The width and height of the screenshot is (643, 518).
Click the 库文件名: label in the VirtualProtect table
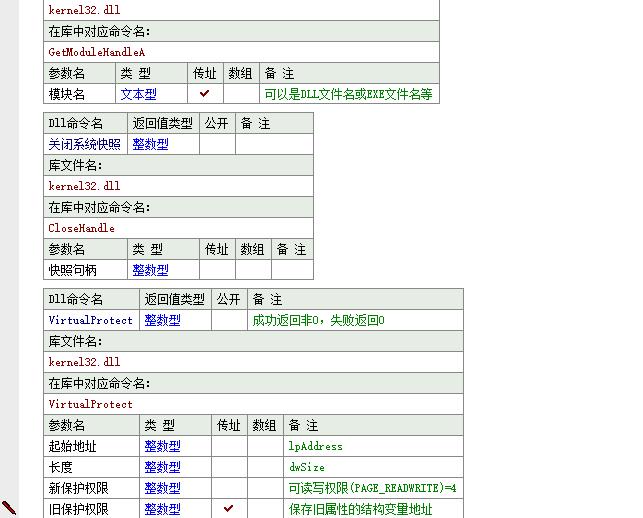coord(75,341)
